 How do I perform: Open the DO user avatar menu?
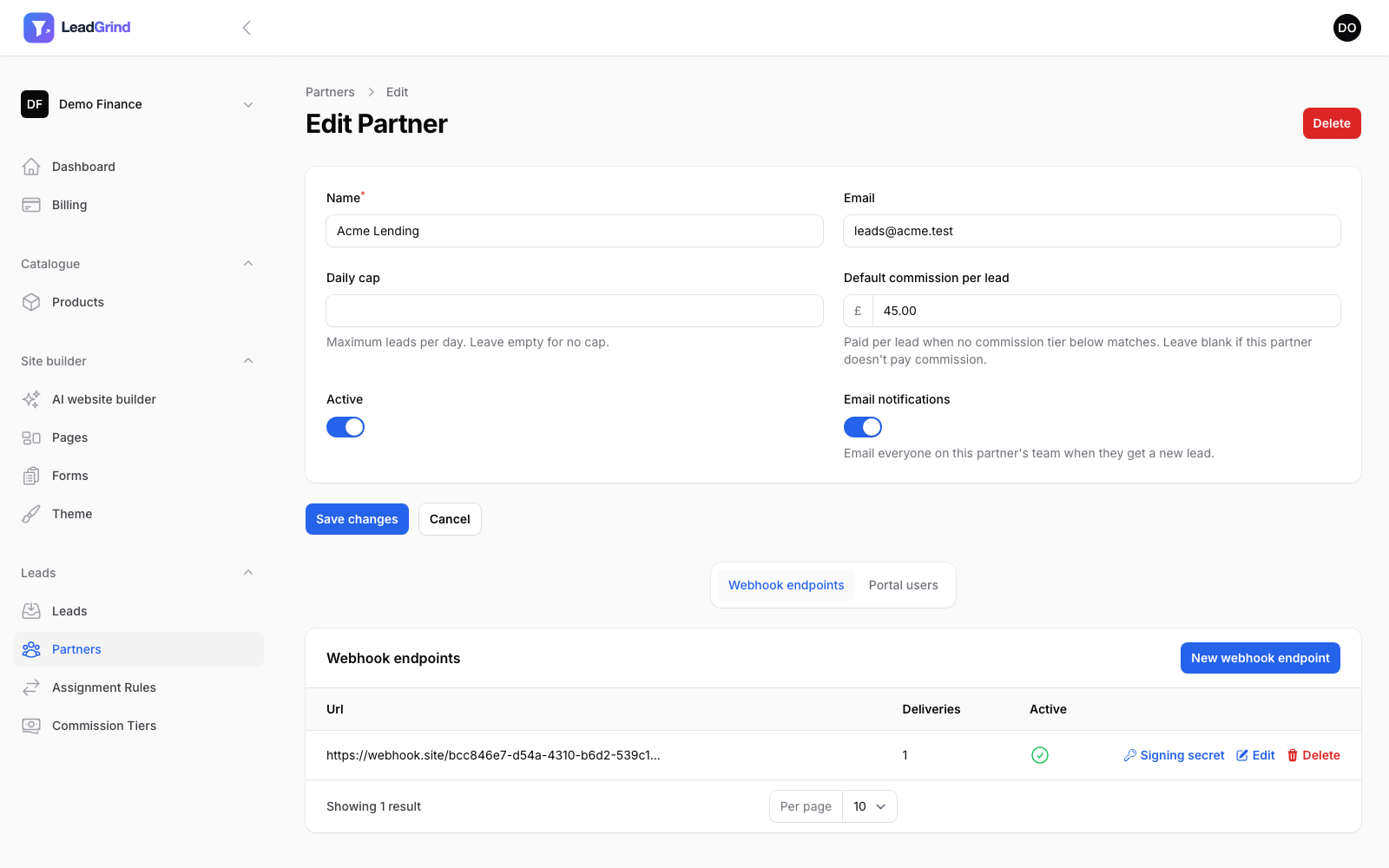pos(1347,28)
